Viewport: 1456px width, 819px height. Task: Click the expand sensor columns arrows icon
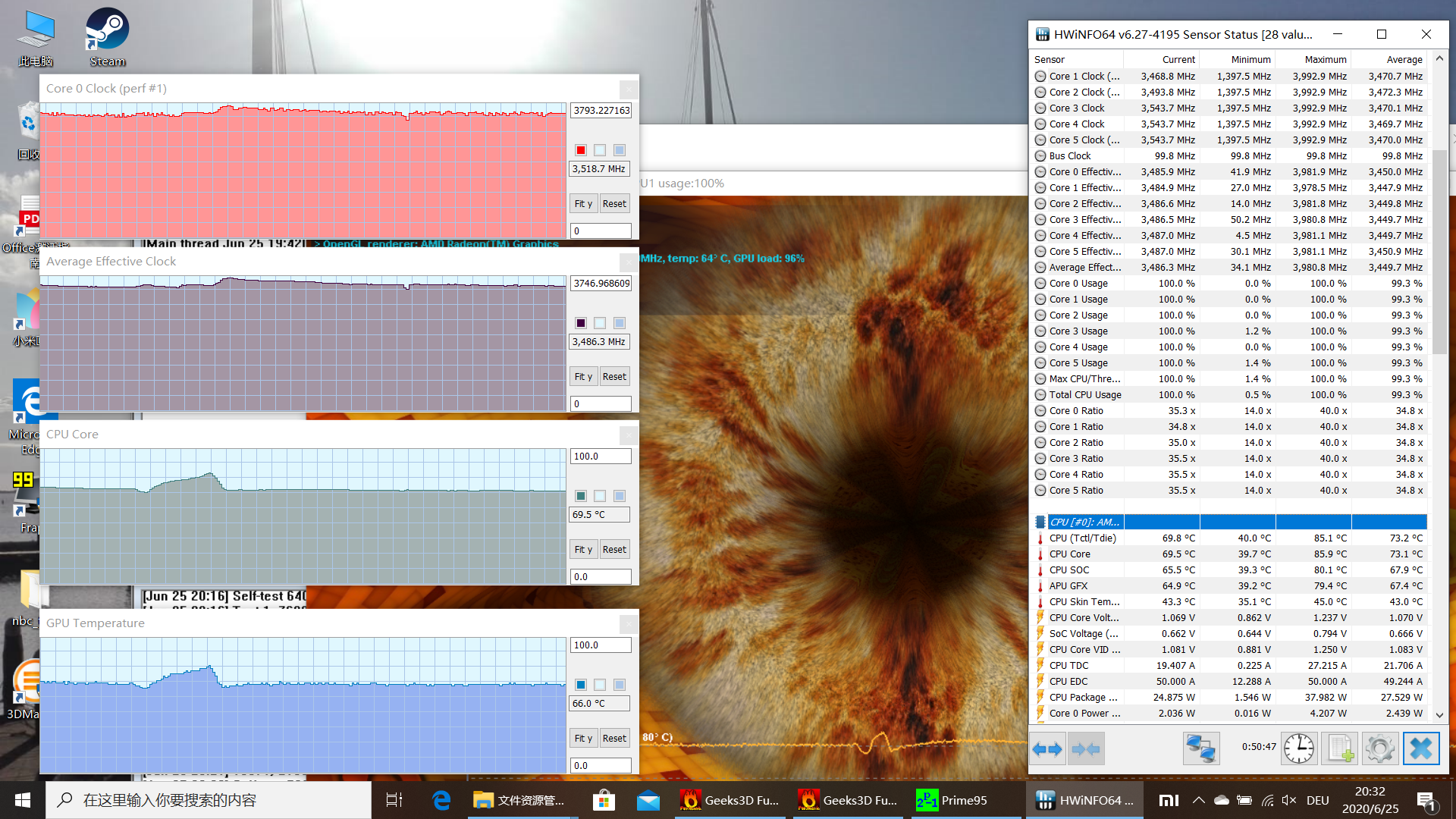(1047, 749)
